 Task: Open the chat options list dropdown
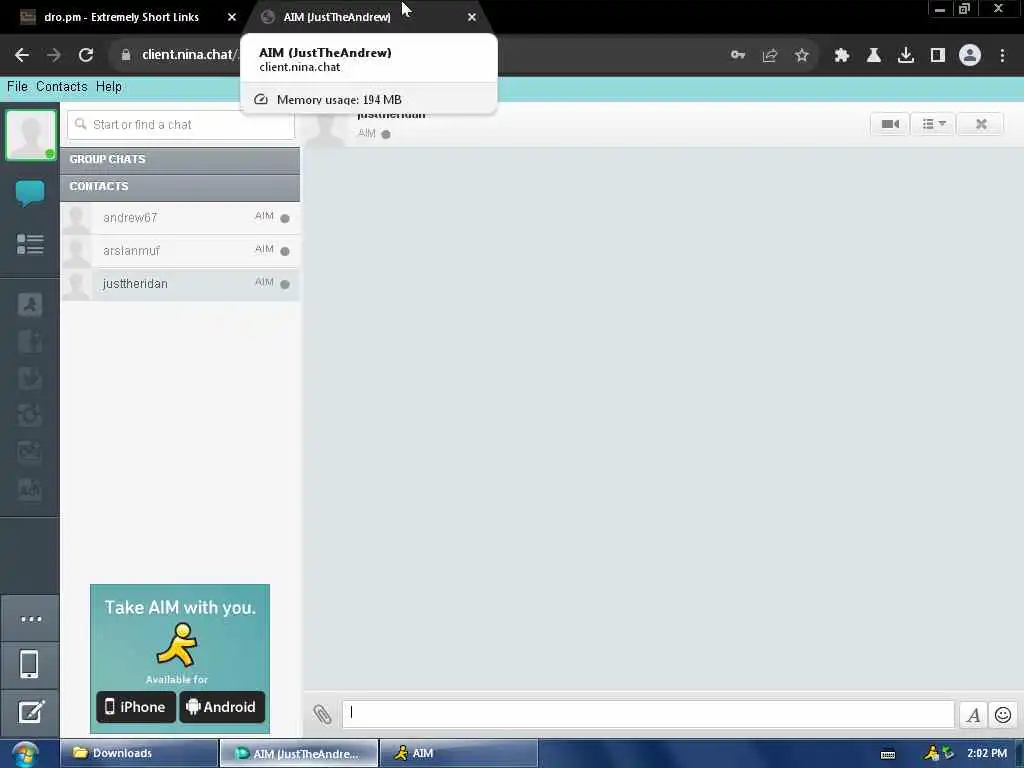tap(934, 123)
